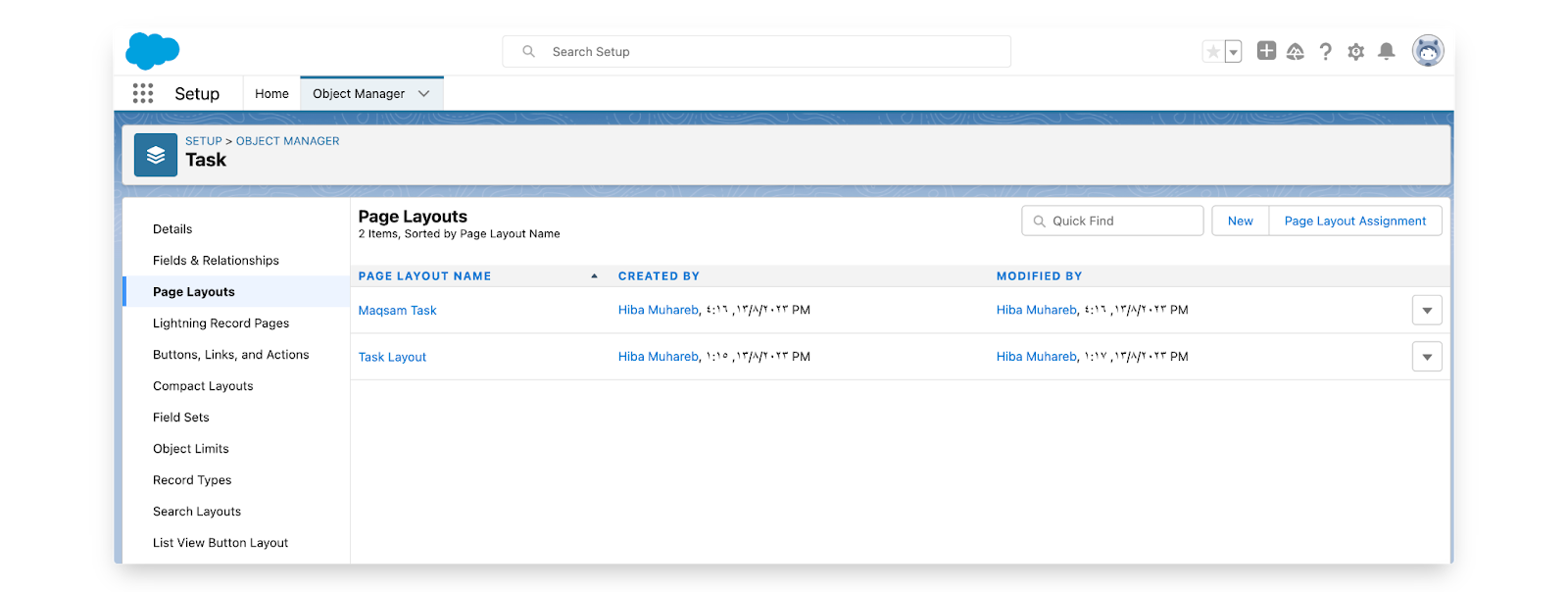Select Fields & Relationships in sidebar
The image size is (1568, 592).
pyautogui.click(x=216, y=261)
